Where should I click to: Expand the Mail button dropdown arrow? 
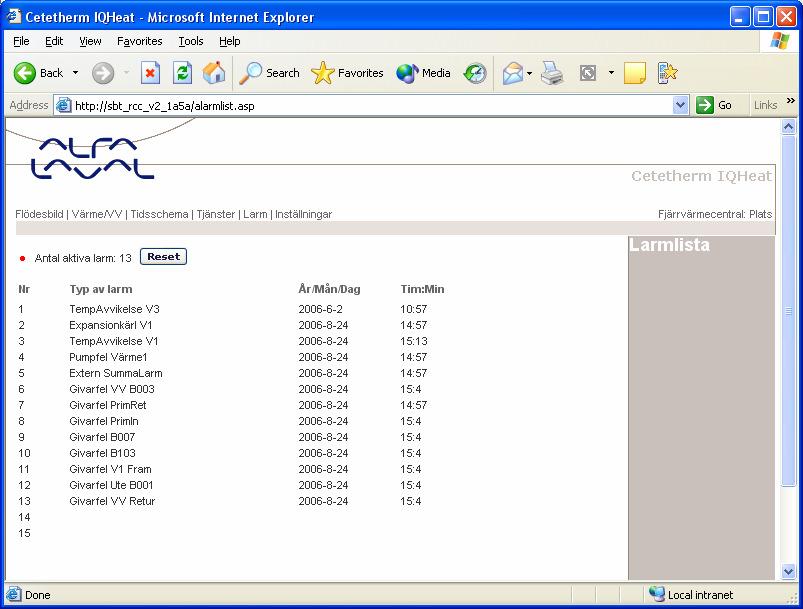pos(530,73)
